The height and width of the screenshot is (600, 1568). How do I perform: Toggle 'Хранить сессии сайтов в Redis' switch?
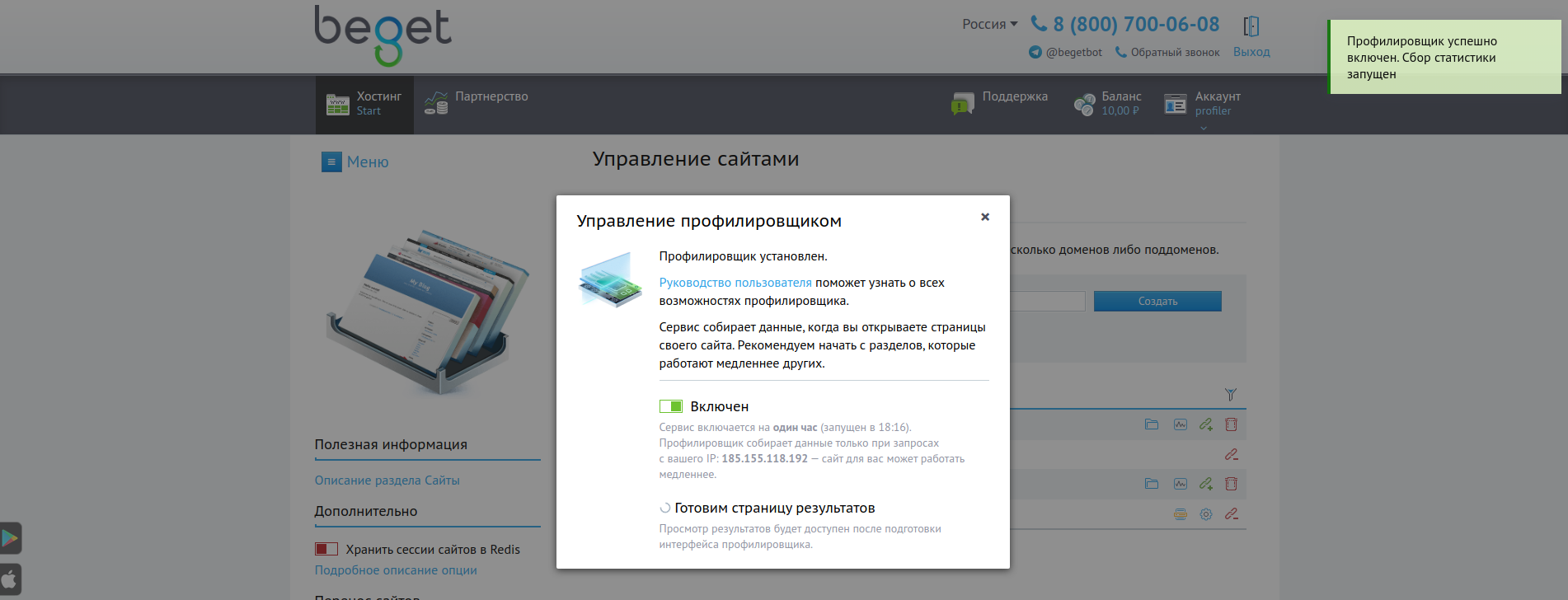click(326, 549)
